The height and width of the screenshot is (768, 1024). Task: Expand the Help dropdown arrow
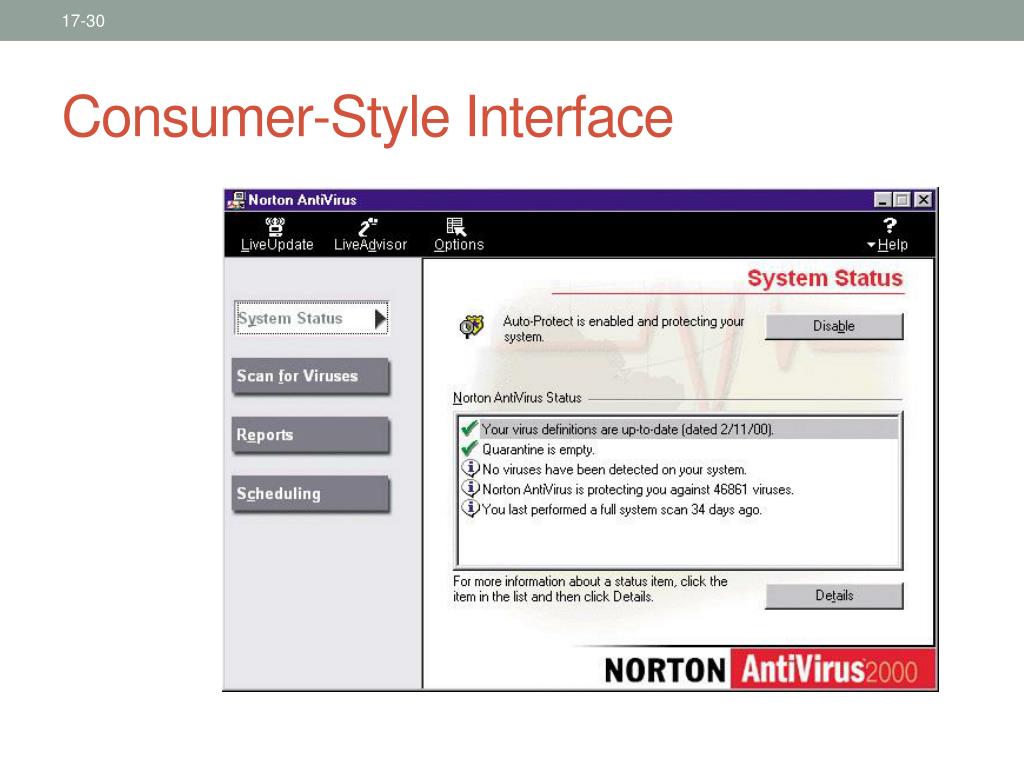coord(871,246)
